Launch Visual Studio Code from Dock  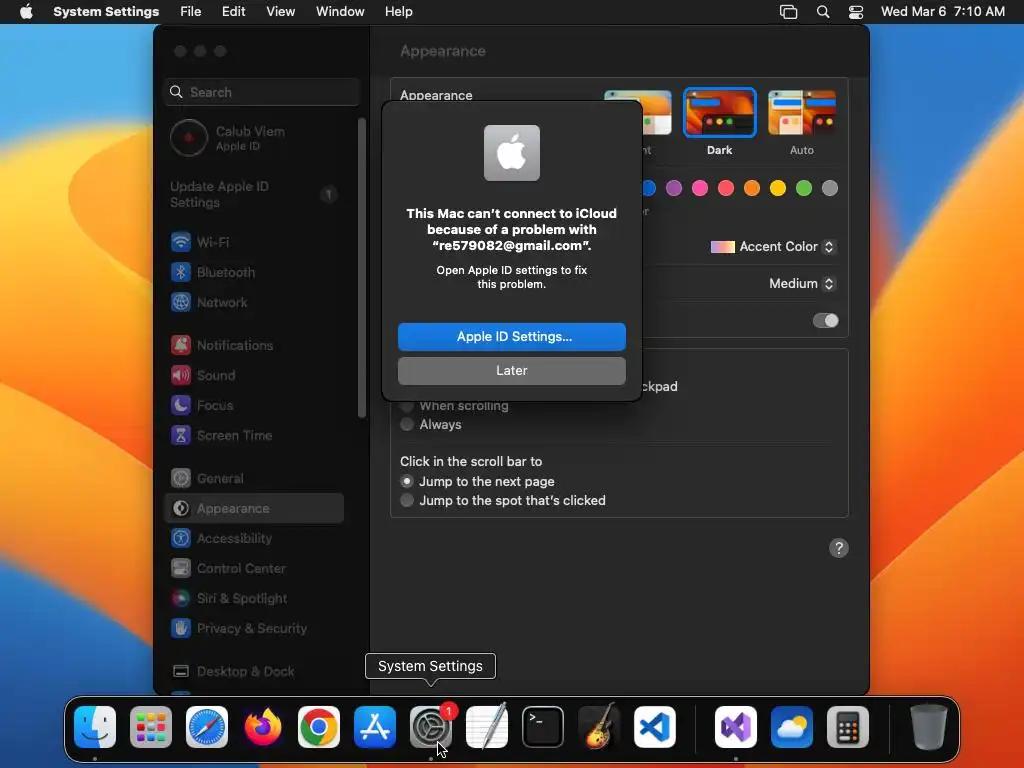(655, 727)
